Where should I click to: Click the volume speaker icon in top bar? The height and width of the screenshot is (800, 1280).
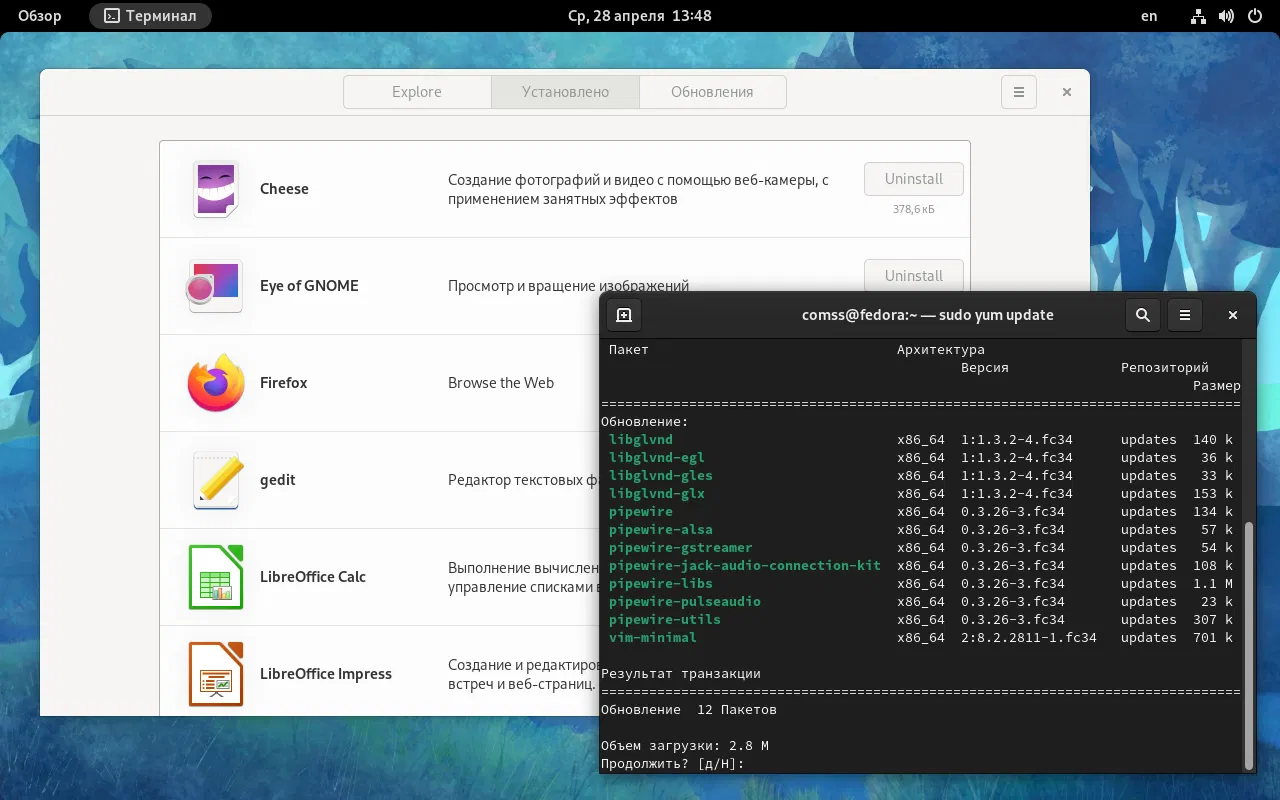[1227, 16]
